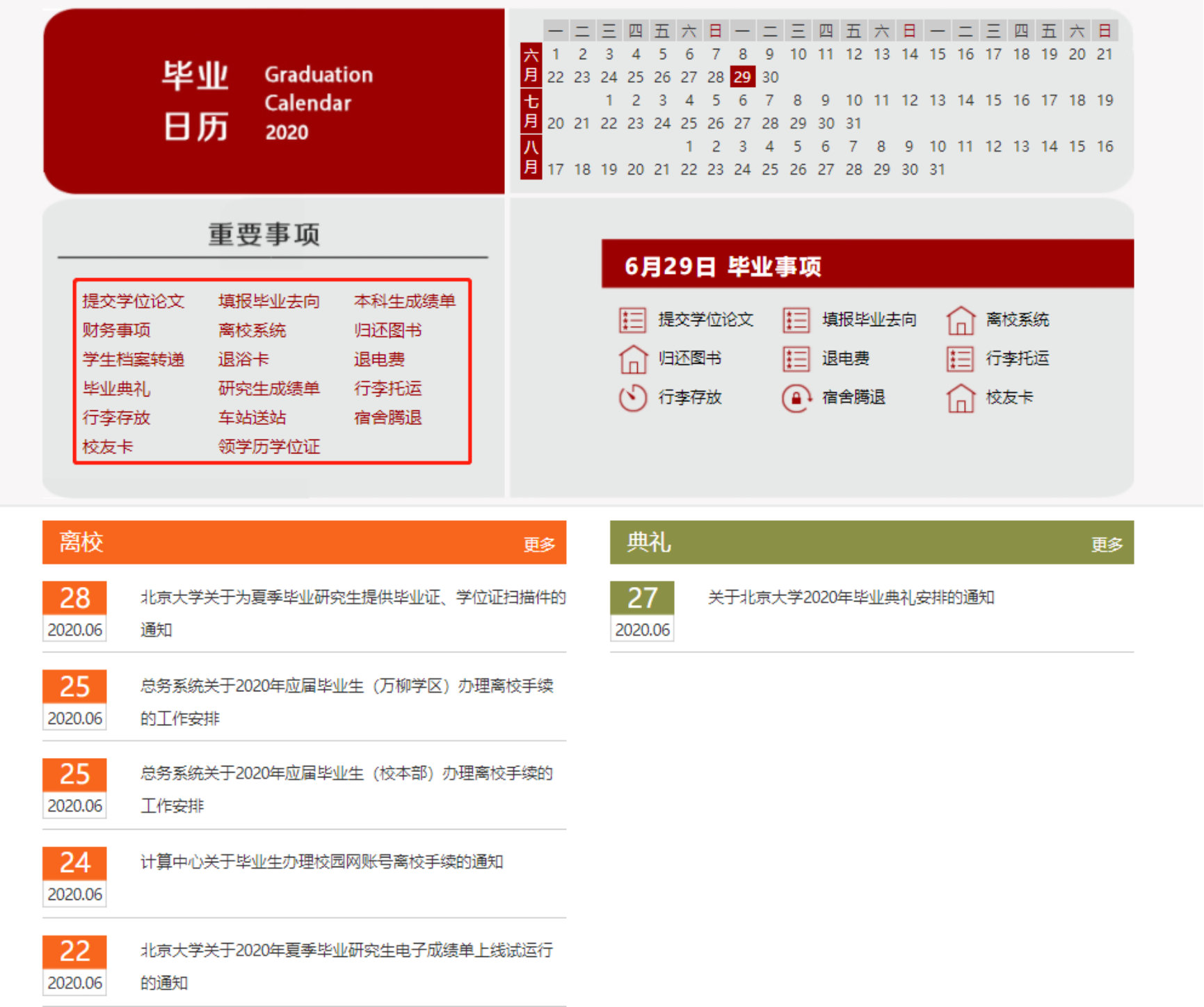This screenshot has height=1007, width=1204.
Task: Open the 毕业典礼 important item link
Action: 115,389
